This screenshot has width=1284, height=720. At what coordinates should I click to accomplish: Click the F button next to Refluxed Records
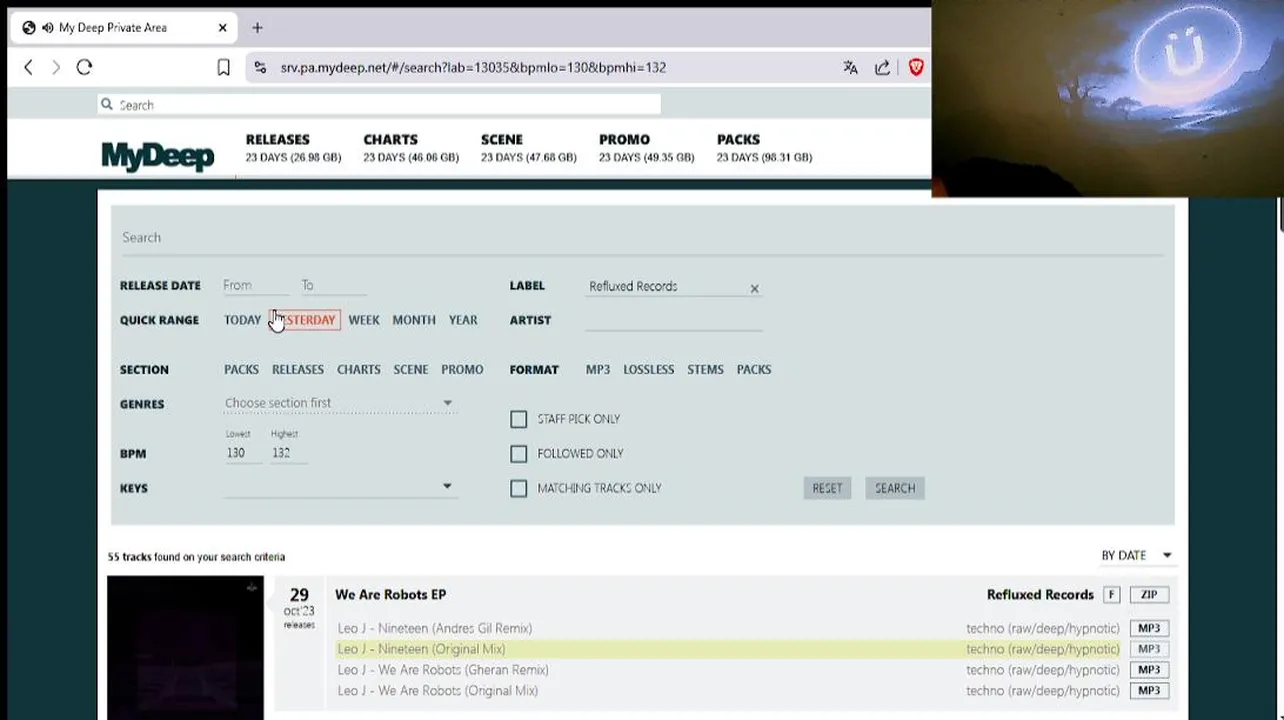pos(1111,594)
